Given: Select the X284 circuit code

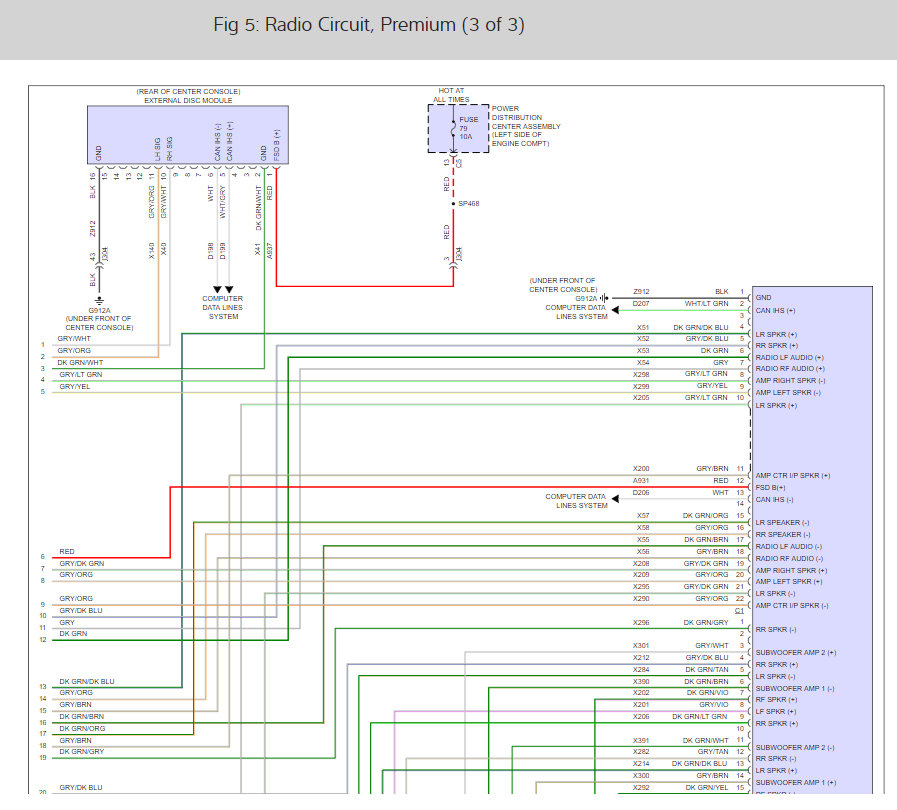Looking at the screenshot, I should tap(641, 670).
